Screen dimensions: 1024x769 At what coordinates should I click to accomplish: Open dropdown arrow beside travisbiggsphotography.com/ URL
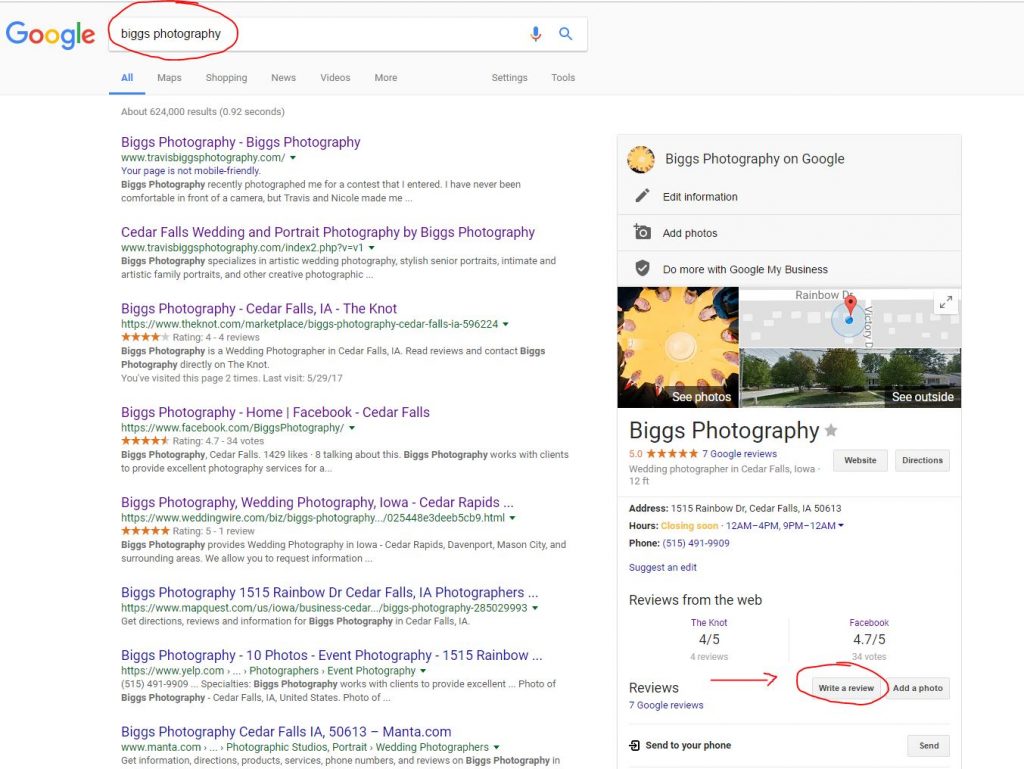click(x=293, y=157)
